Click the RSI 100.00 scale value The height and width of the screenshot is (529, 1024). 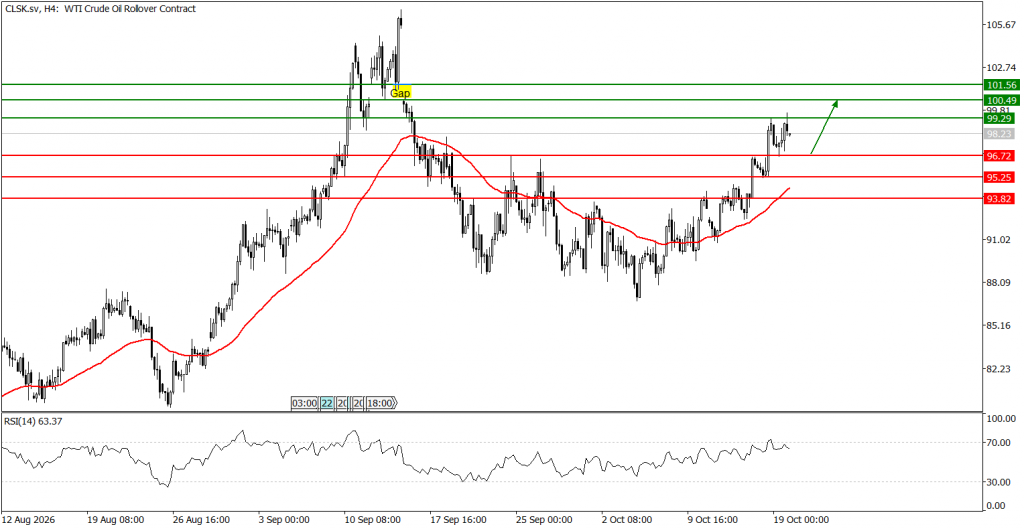[1002, 419]
